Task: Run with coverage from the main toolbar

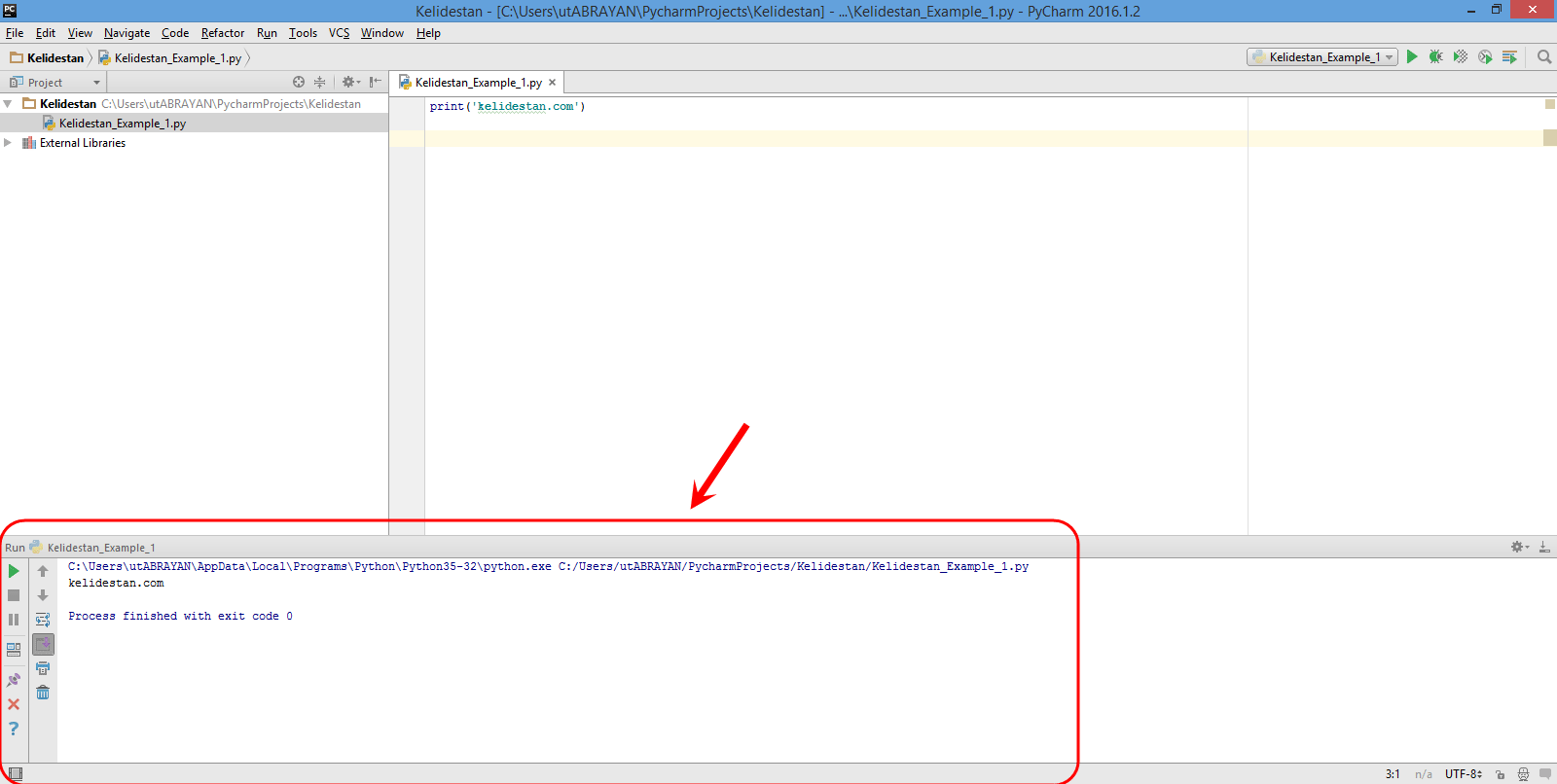Action: coord(1461,57)
